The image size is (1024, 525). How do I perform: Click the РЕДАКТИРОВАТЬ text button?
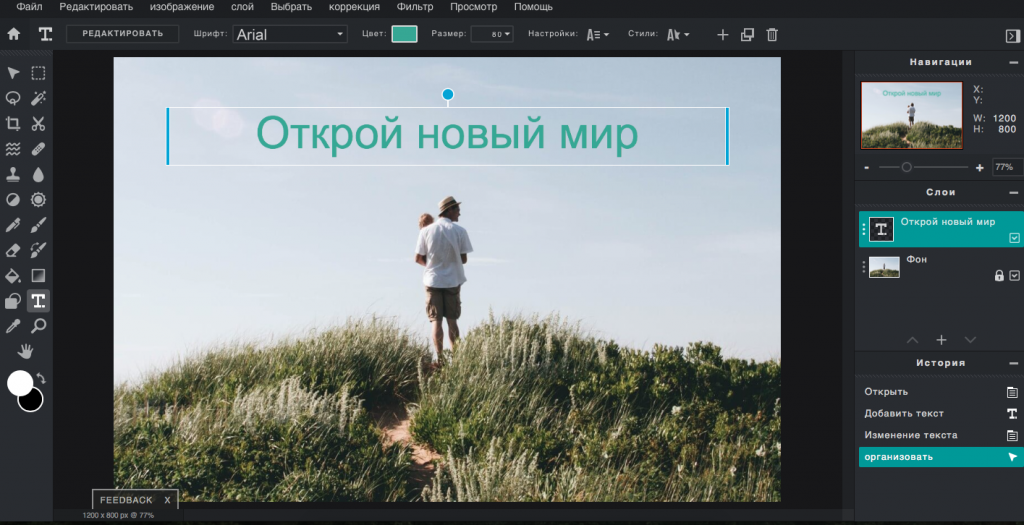point(123,34)
